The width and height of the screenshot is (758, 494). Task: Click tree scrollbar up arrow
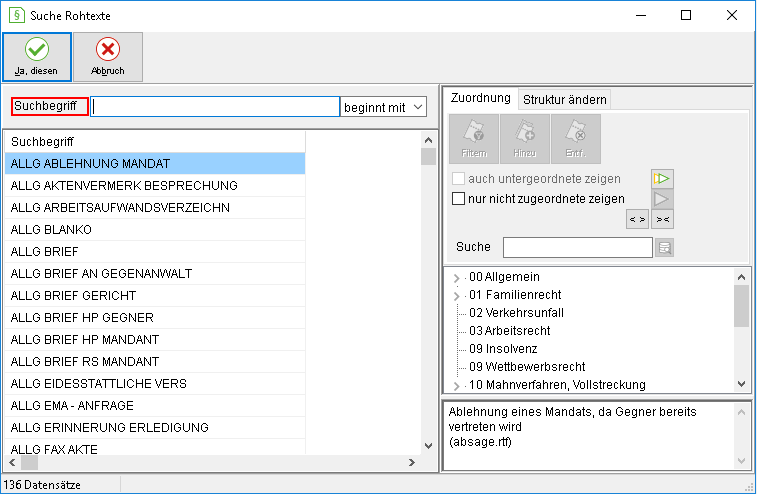[742, 277]
